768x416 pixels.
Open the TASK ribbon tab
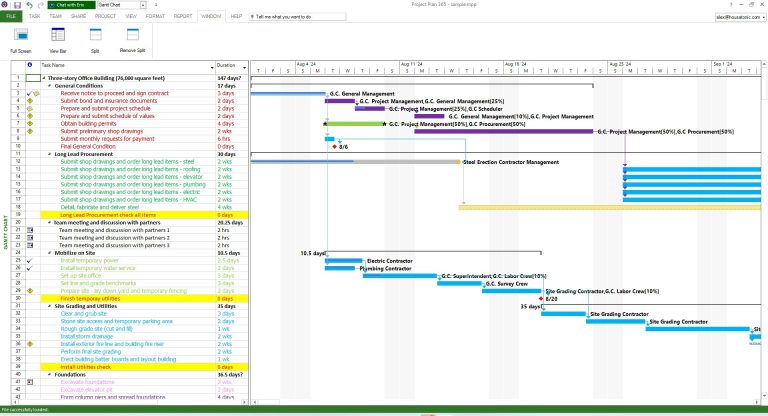[x=34, y=16]
